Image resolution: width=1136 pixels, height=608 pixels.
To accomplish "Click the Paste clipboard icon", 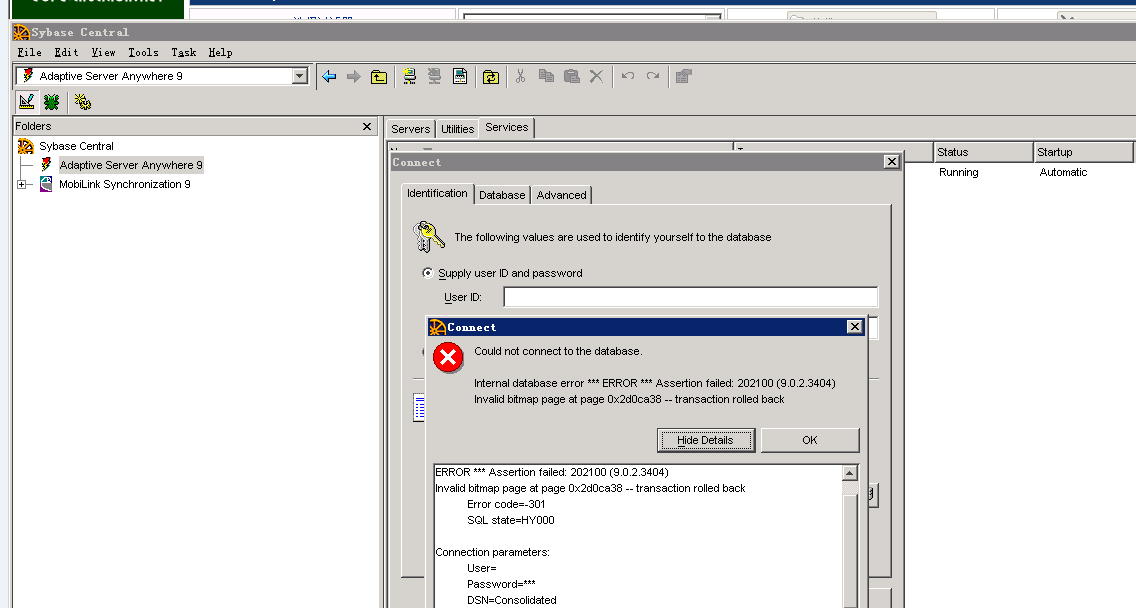I will (572, 76).
